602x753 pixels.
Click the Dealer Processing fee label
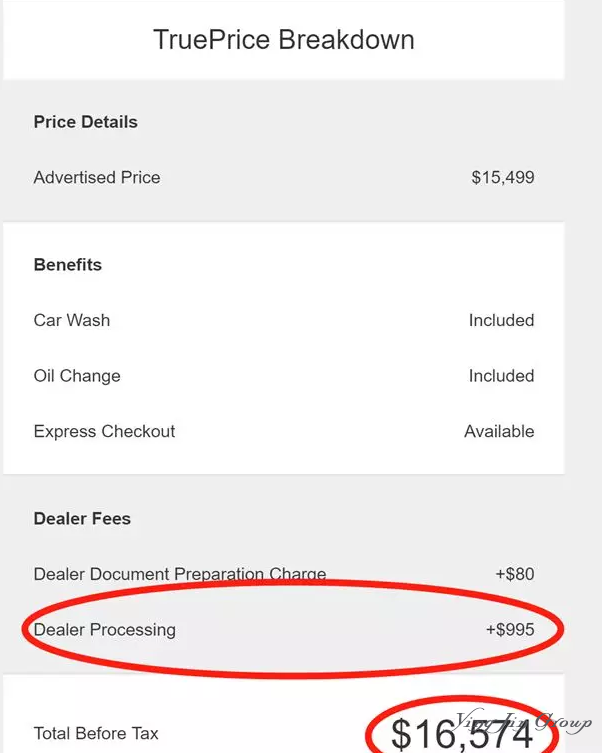pyautogui.click(x=105, y=630)
